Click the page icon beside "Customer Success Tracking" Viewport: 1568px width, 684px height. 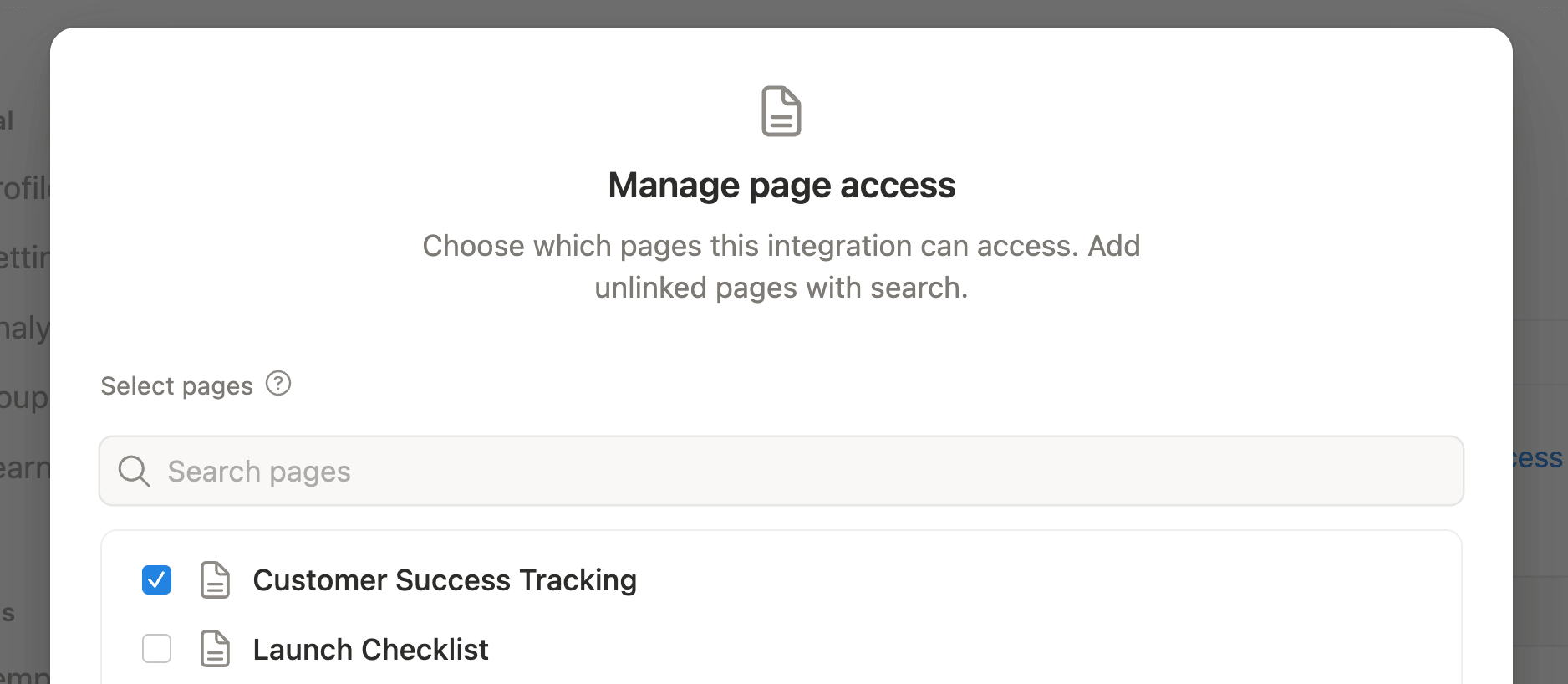click(215, 579)
